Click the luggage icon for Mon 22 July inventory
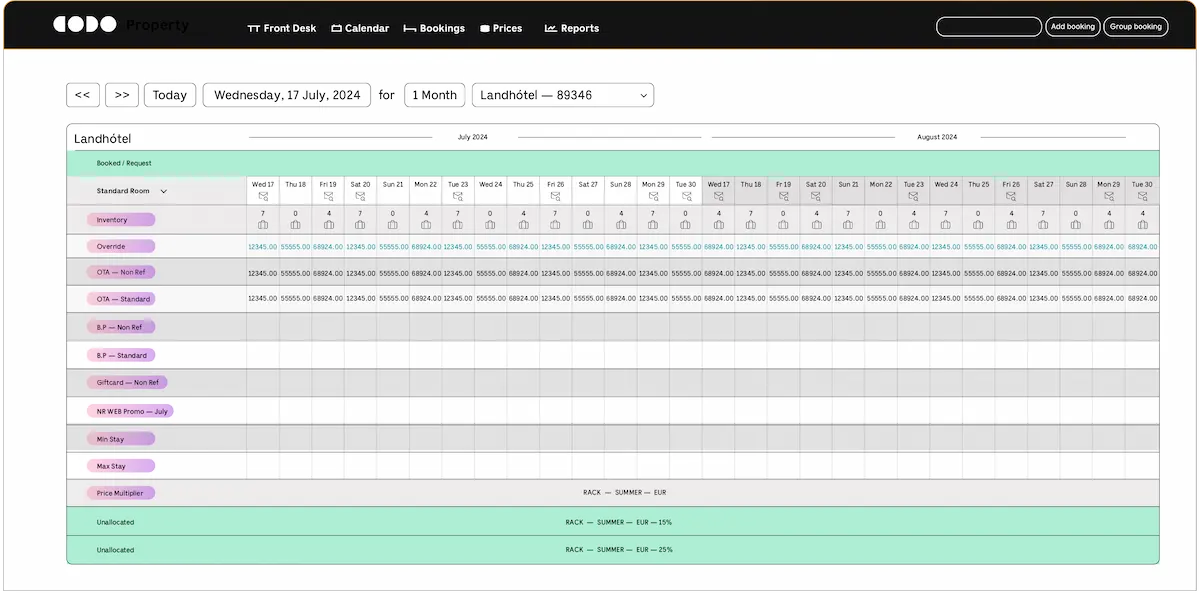The width and height of the screenshot is (1200, 594). pyautogui.click(x=425, y=225)
